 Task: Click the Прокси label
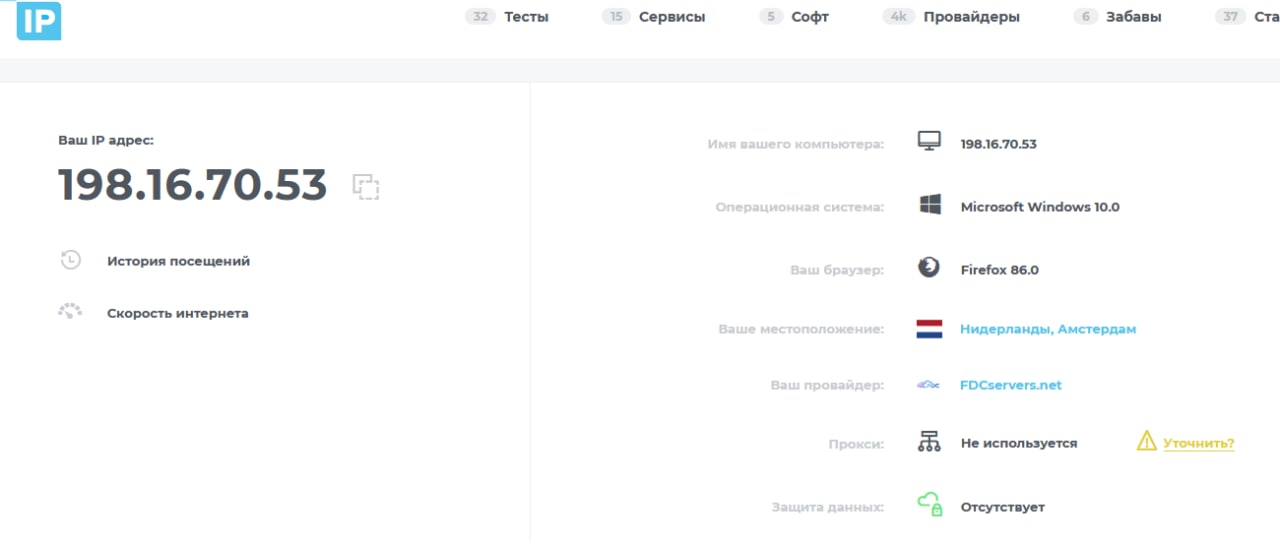tap(856, 443)
